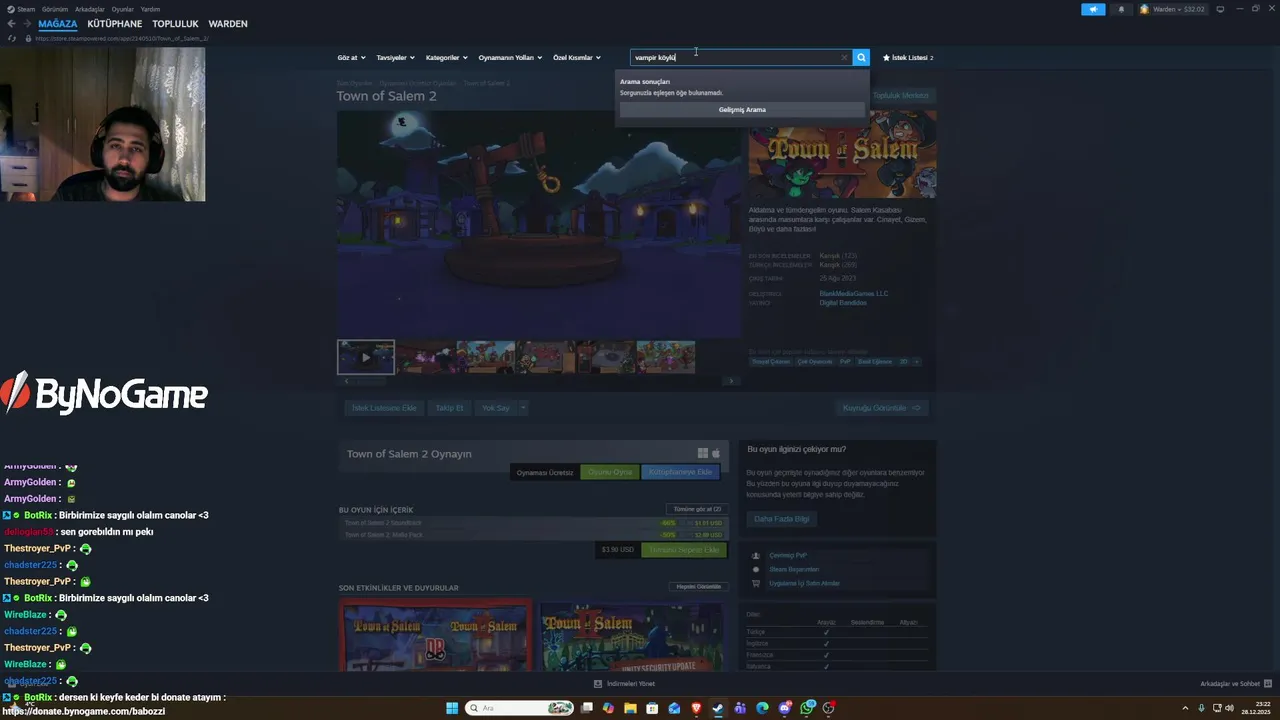Go back with the left arrow

click(x=11, y=24)
